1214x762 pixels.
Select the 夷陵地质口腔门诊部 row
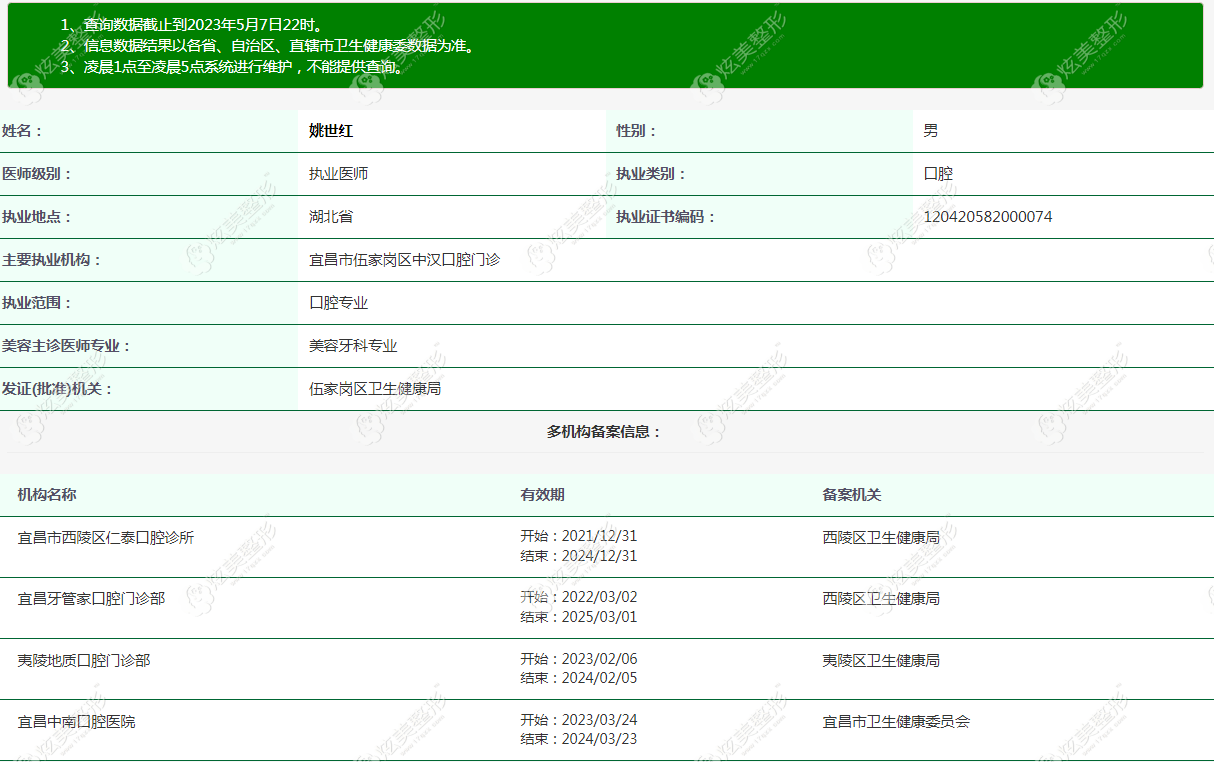click(x=607, y=669)
